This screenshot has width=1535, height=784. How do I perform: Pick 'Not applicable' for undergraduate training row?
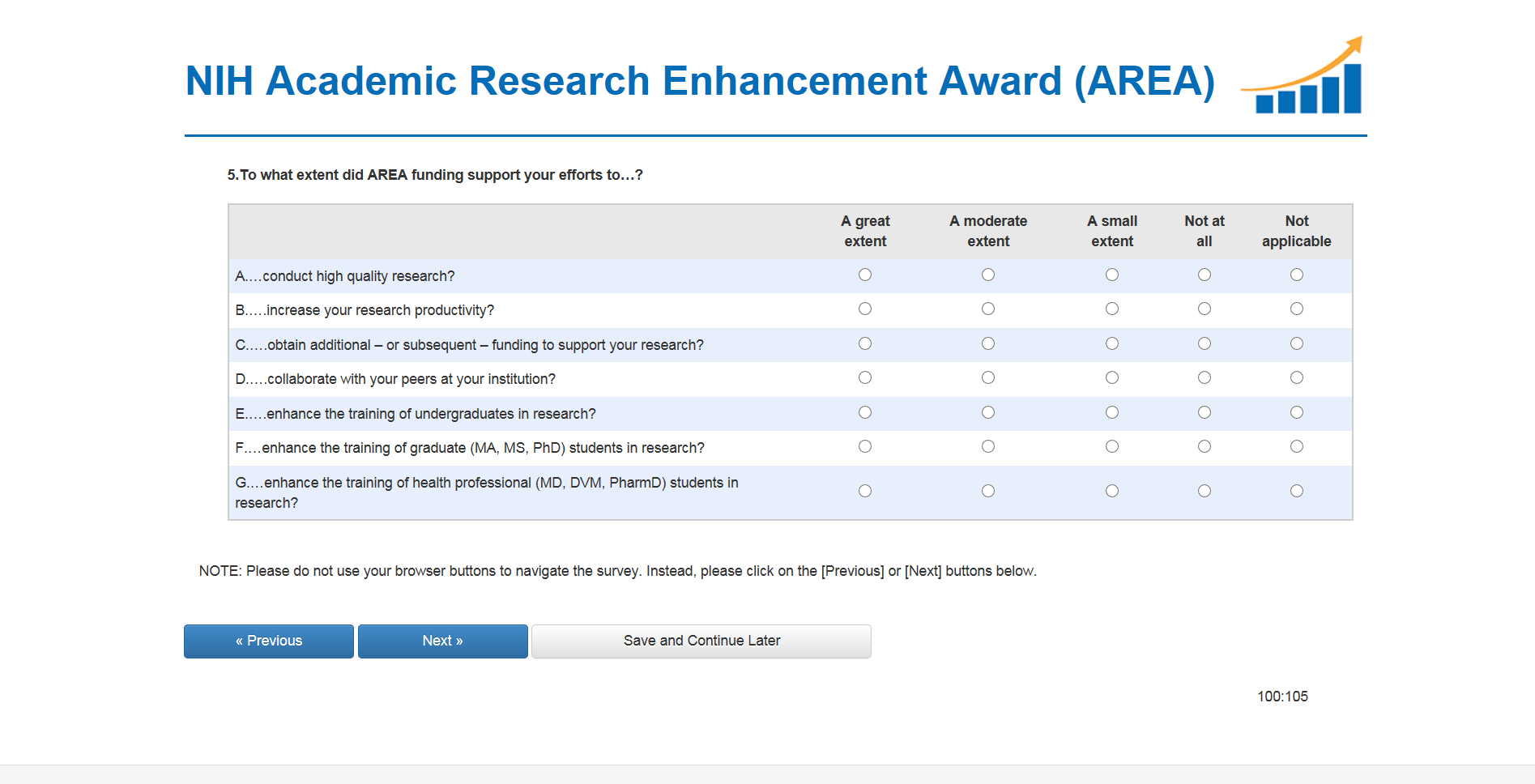tap(1297, 413)
